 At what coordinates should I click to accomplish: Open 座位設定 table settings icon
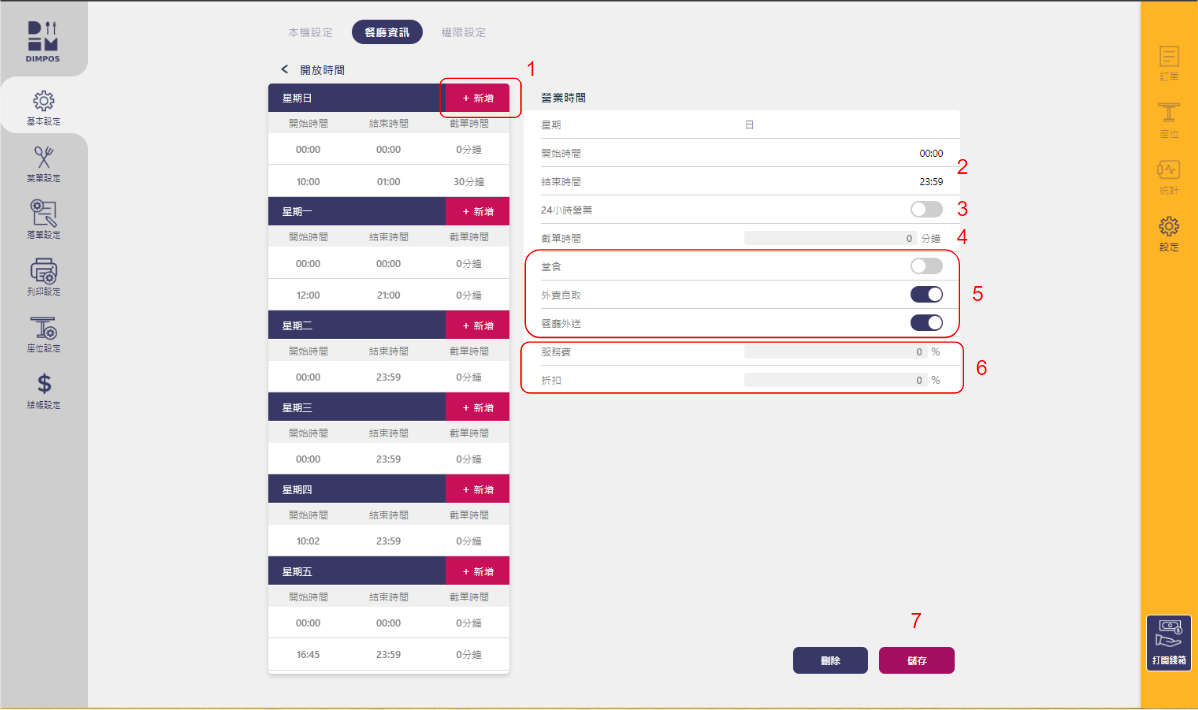(43, 333)
